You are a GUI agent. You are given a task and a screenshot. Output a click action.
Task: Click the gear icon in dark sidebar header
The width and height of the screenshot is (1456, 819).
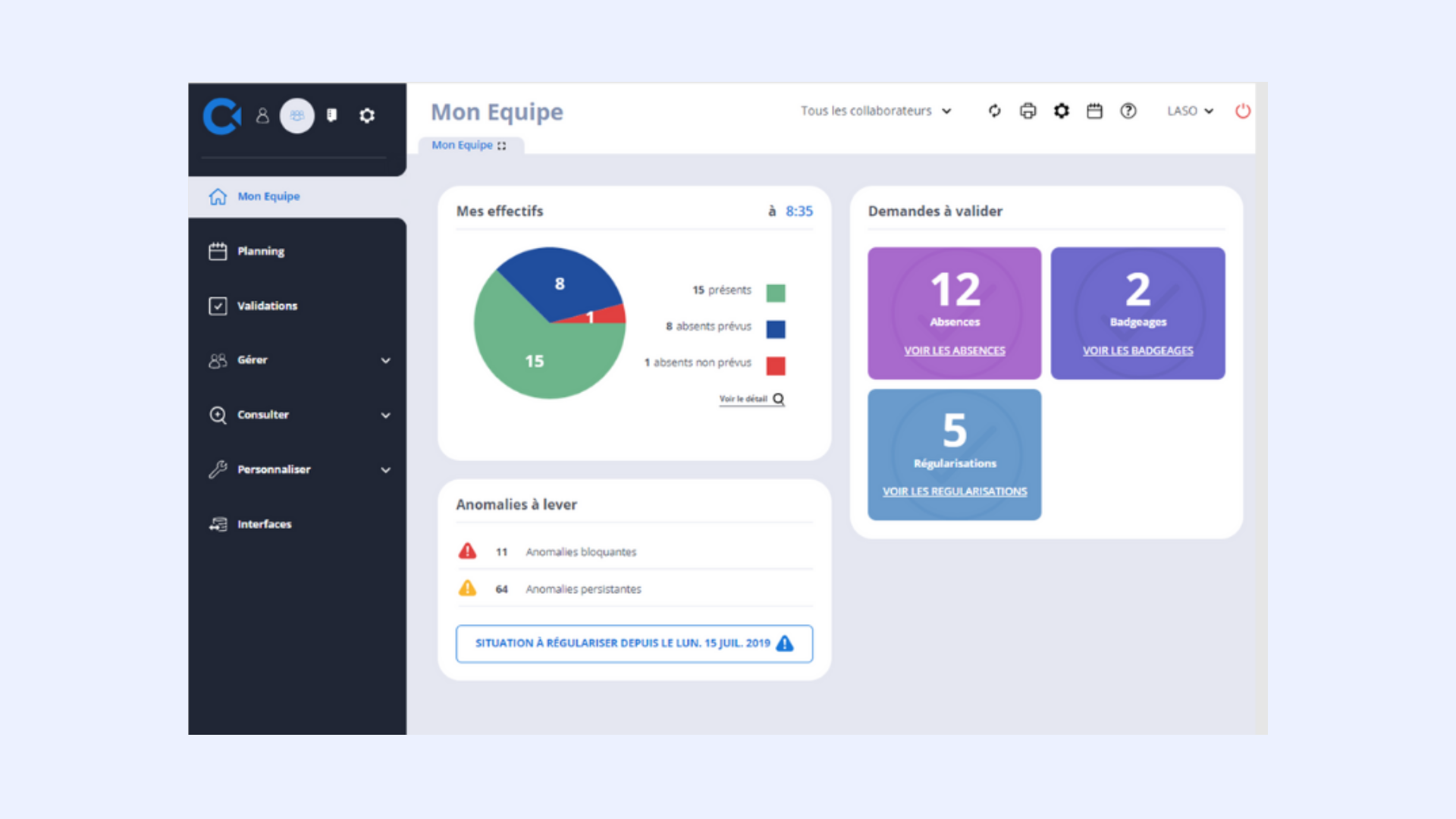click(x=367, y=116)
